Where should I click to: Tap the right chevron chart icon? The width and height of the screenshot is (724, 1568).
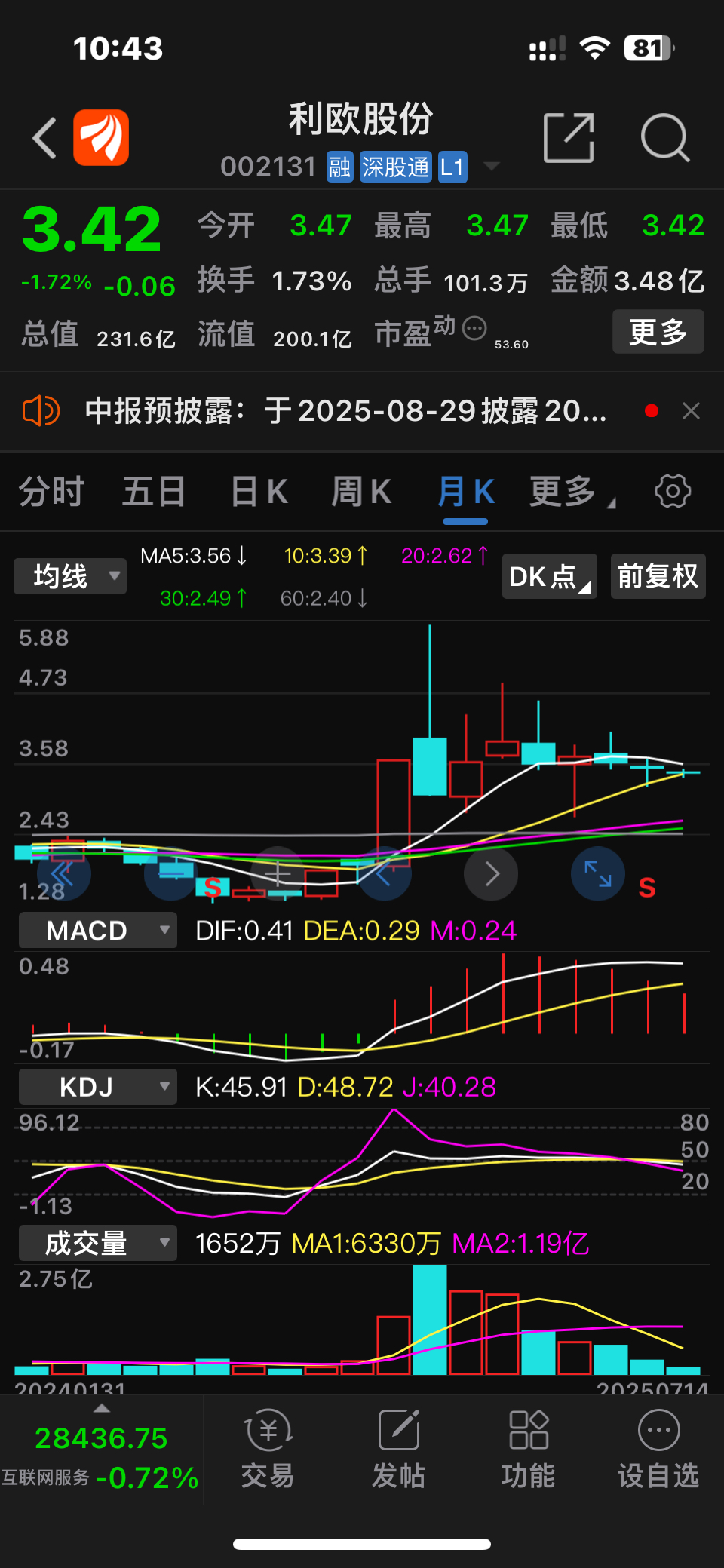click(x=491, y=874)
